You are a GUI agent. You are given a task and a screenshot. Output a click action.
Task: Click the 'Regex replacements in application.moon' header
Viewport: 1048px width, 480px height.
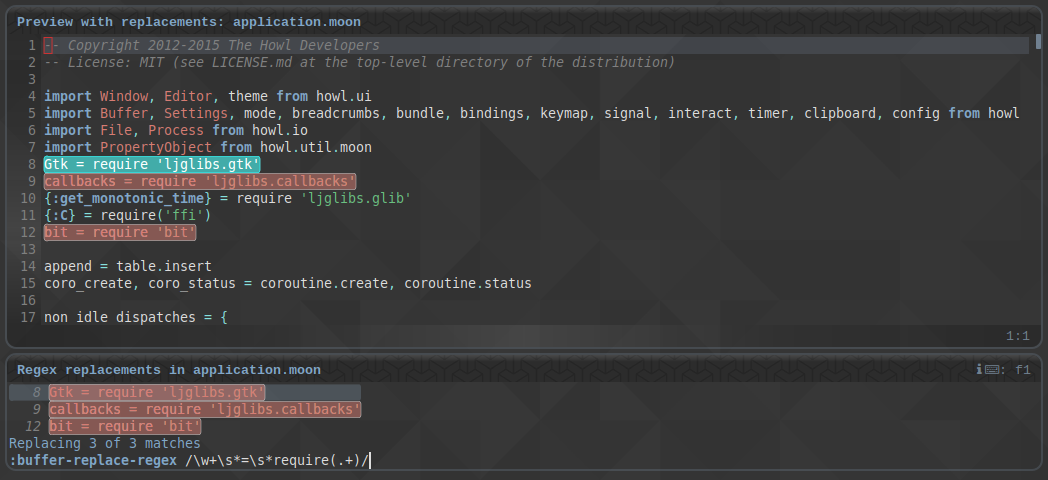(x=168, y=370)
